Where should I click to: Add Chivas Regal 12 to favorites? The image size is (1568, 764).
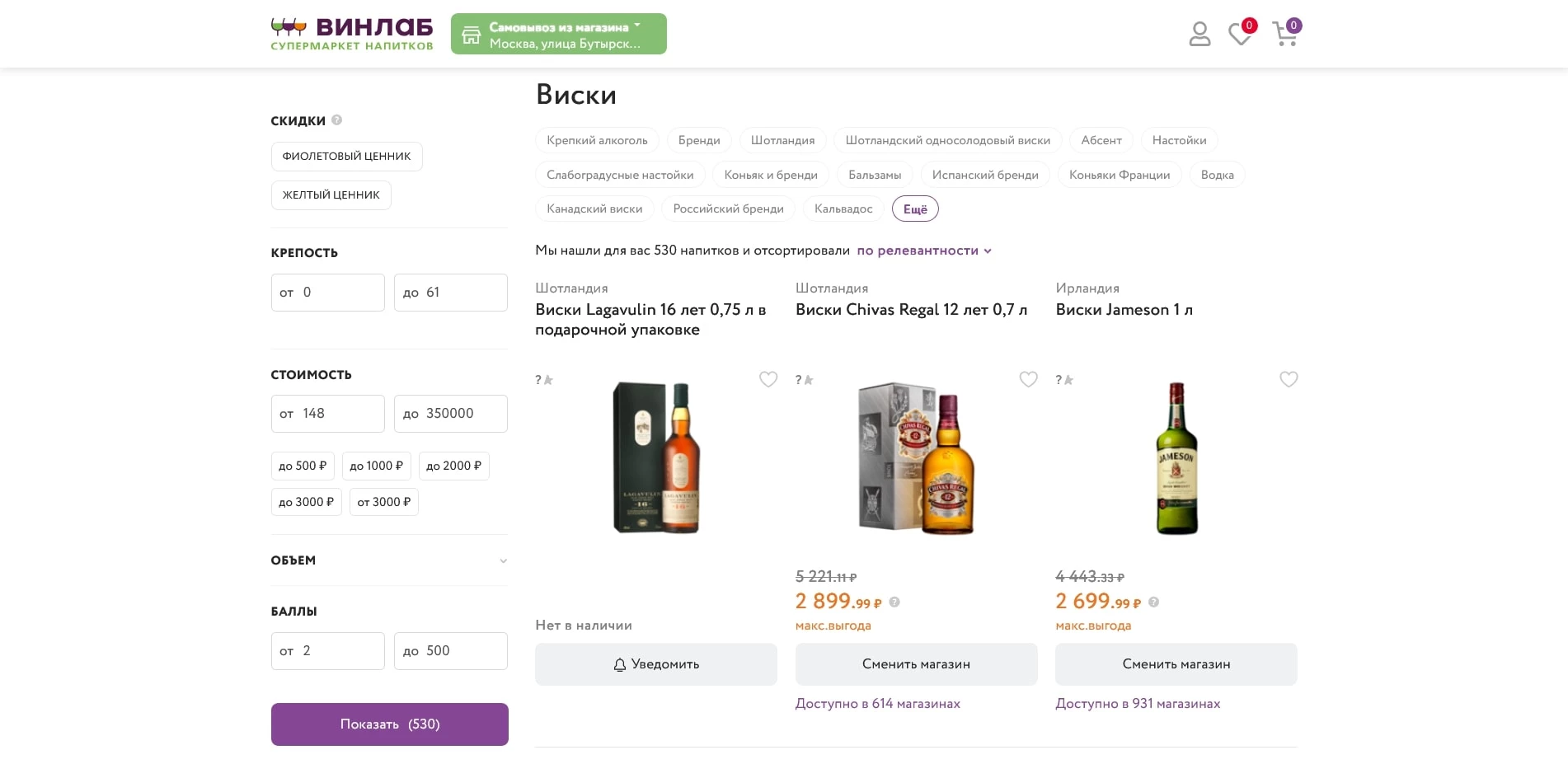click(x=1028, y=379)
